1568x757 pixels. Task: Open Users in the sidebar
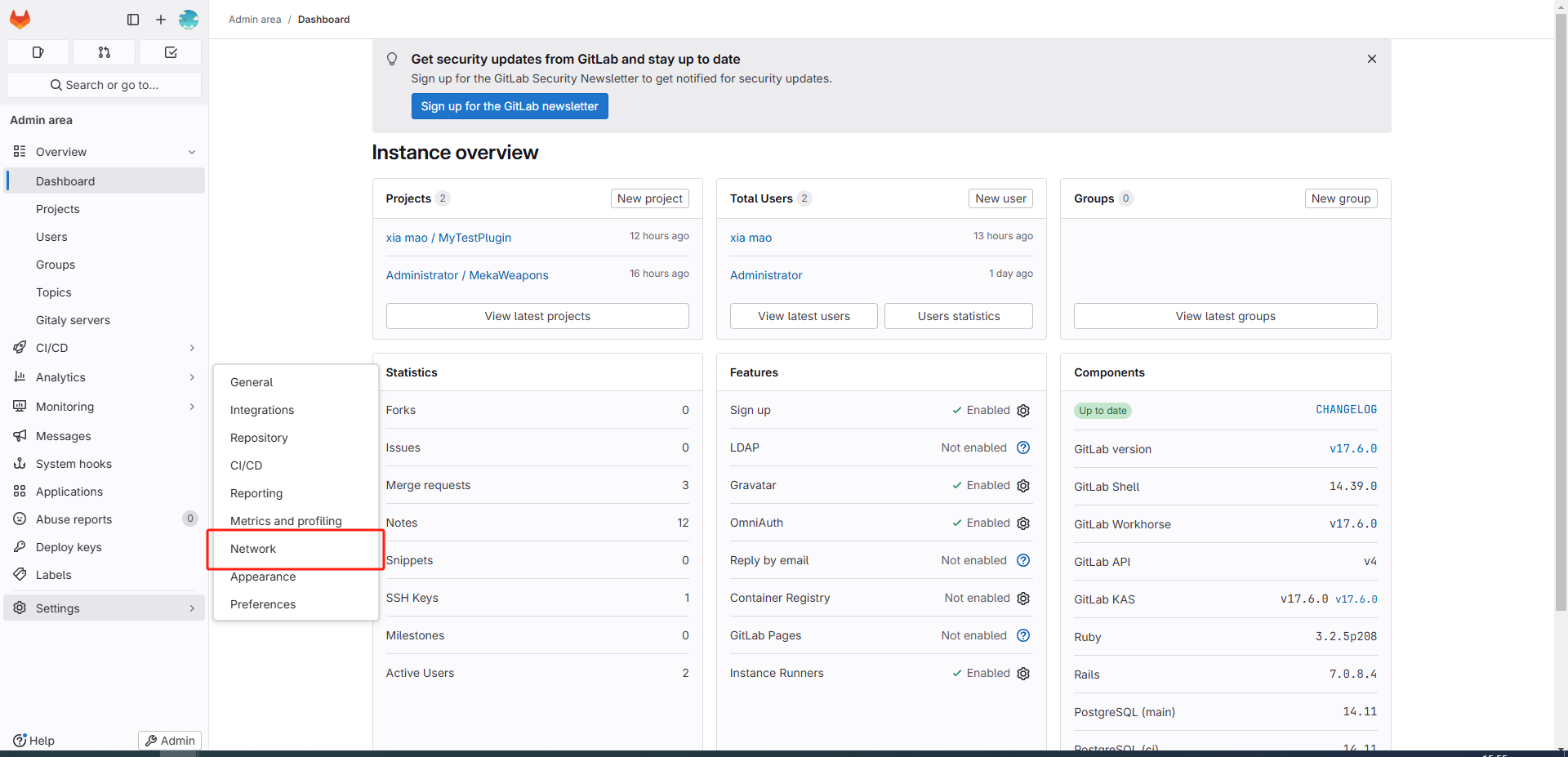[x=105, y=237]
